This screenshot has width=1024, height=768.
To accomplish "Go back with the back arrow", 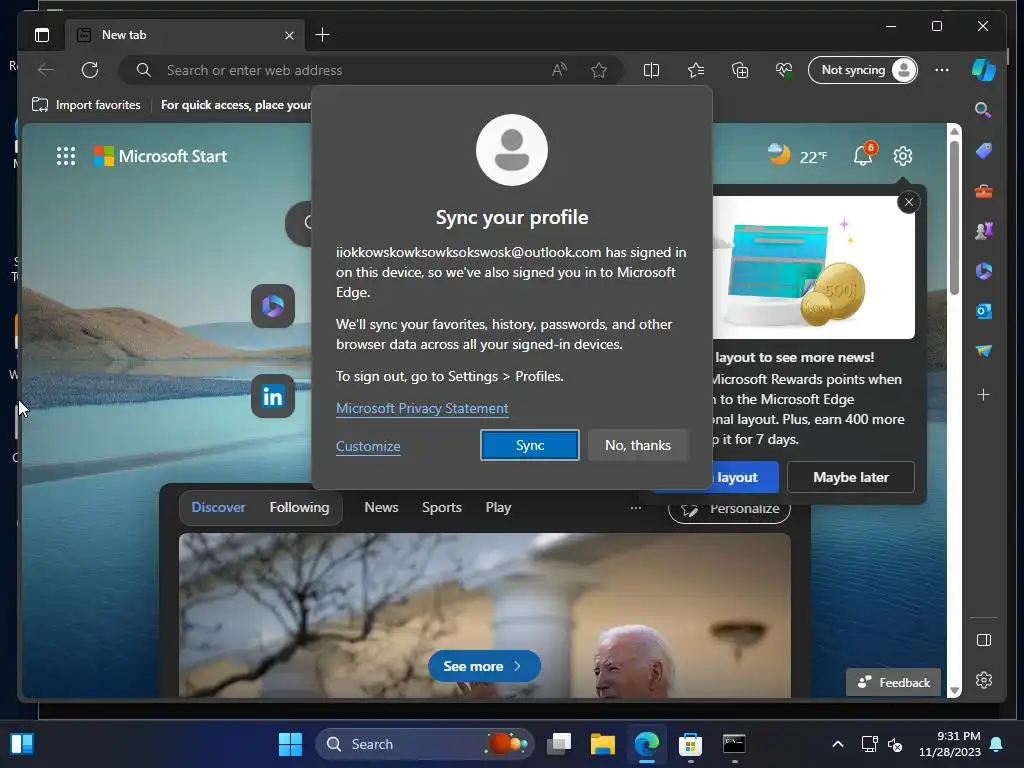I will tap(46, 70).
